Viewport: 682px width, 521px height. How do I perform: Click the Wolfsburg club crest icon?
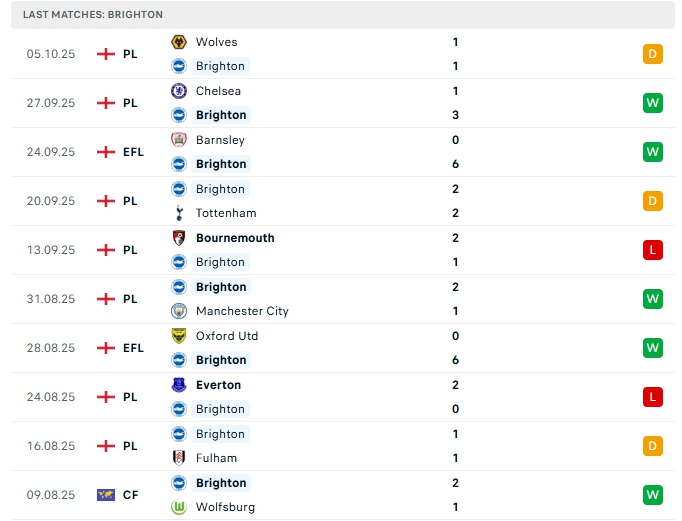click(179, 507)
